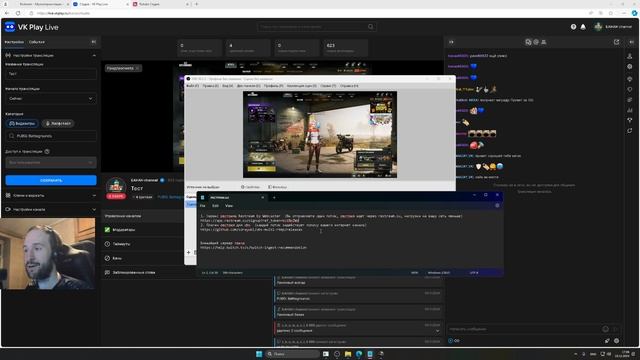Close the Предпросмотр chip with its x
This screenshot has width=640, height=360.
138,69
